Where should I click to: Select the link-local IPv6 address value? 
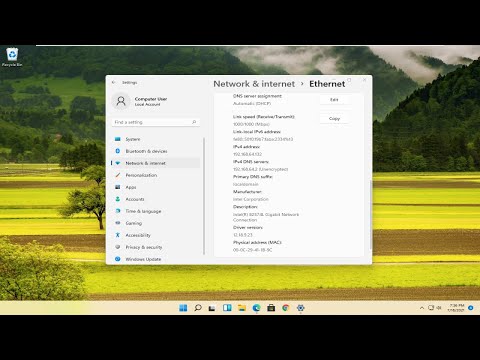[x=263, y=139]
